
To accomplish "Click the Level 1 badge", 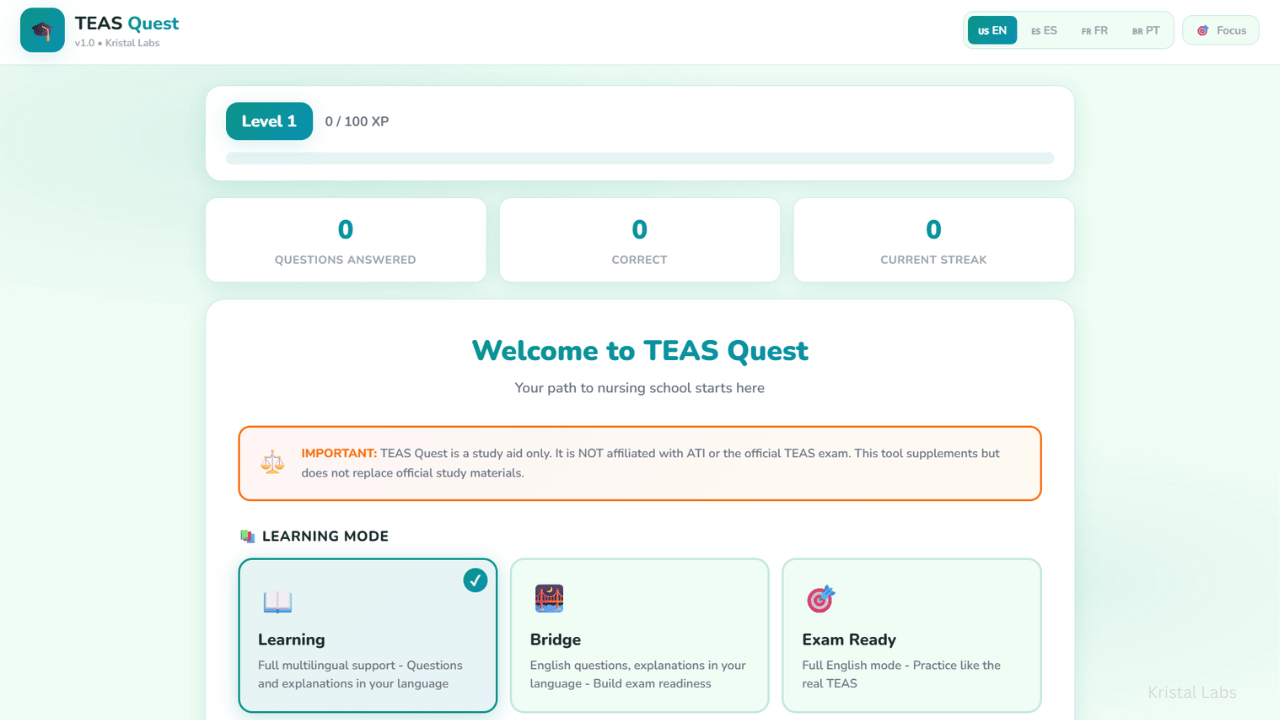I will point(269,121).
